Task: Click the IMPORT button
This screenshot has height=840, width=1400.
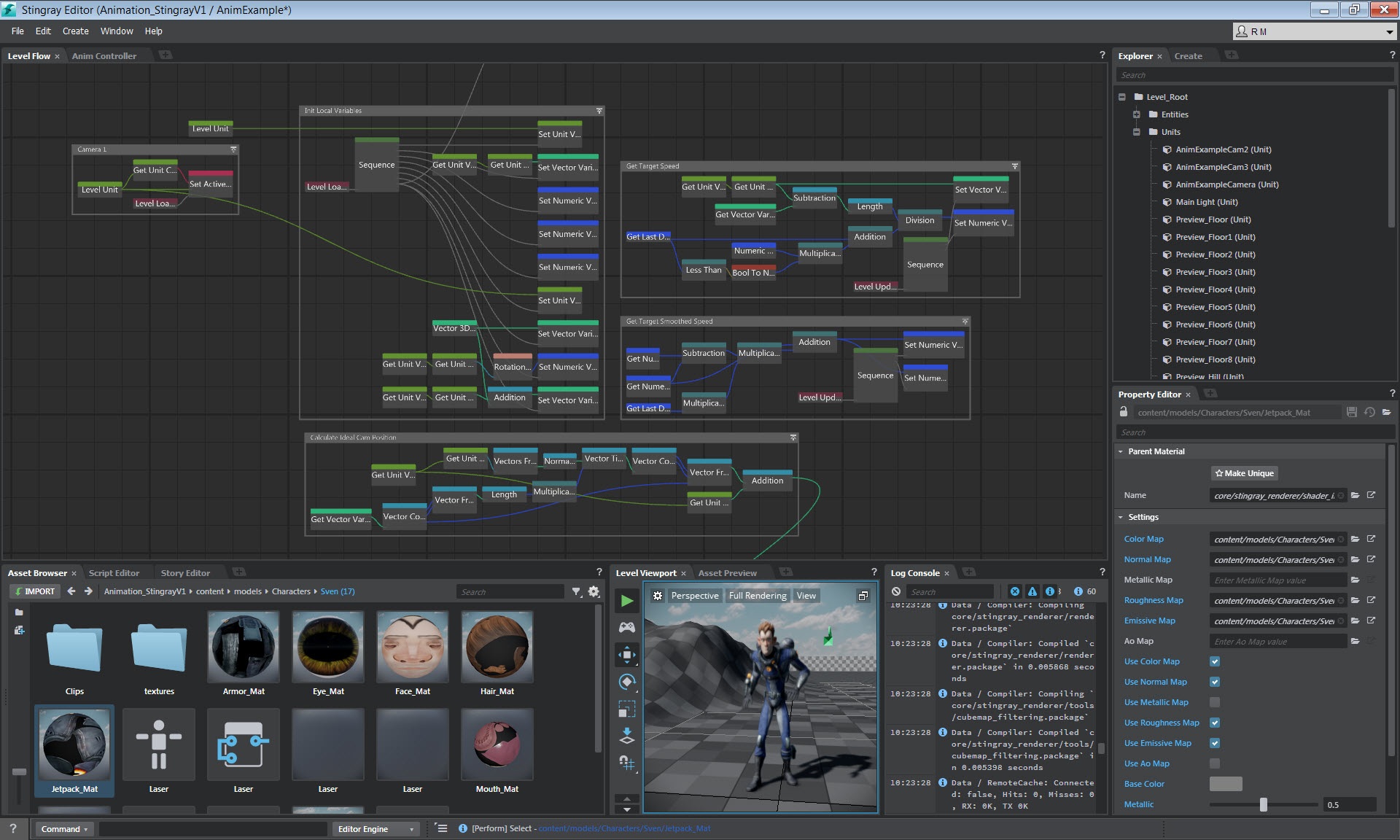Action: (x=34, y=591)
